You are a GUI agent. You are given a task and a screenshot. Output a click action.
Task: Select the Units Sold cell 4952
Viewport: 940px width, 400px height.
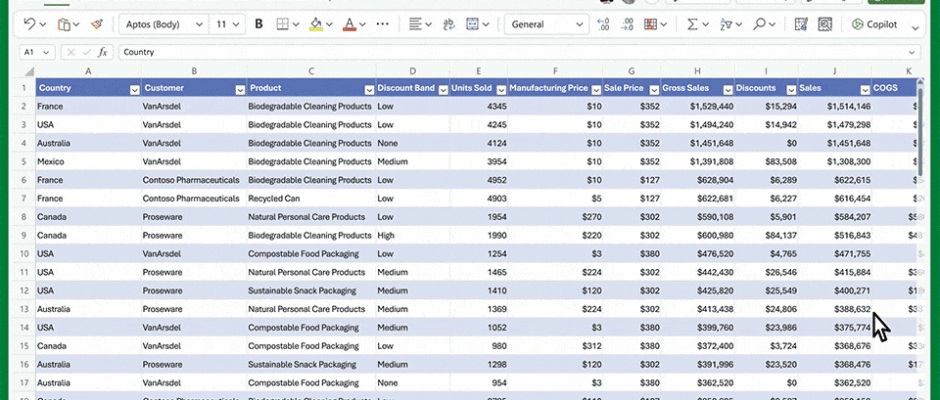click(x=478, y=180)
